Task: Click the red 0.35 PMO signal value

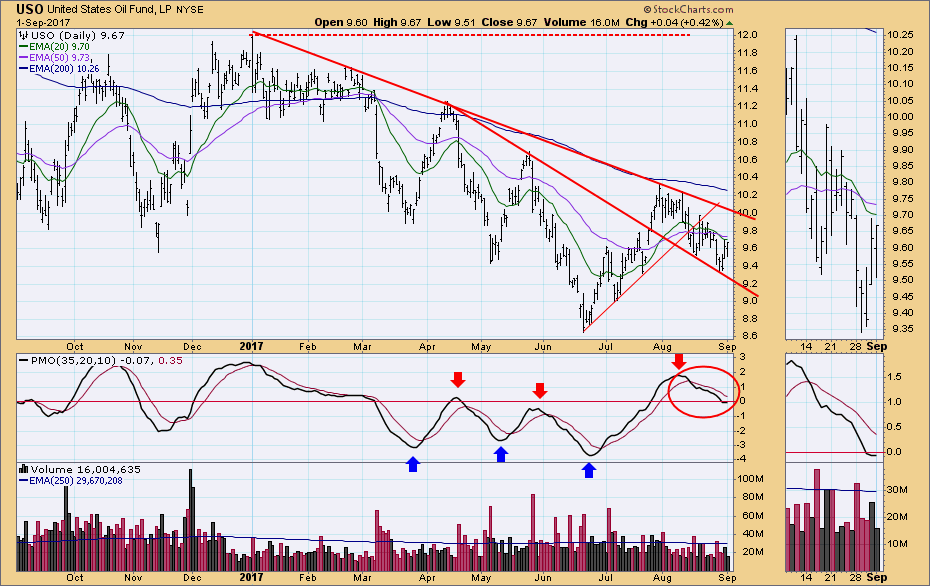Action: coord(171,361)
